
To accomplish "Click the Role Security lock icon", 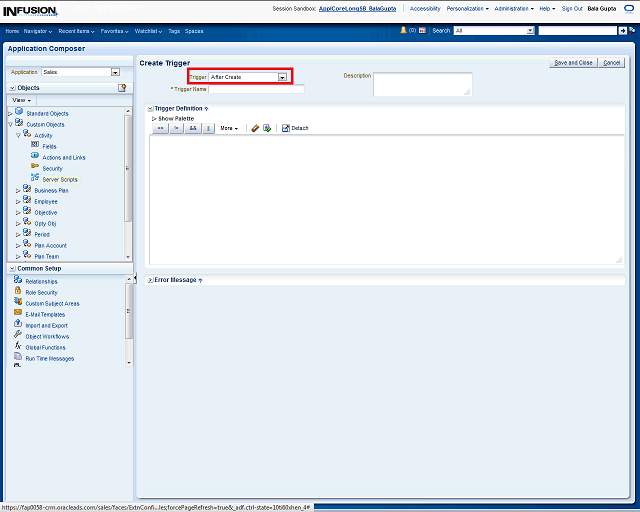I will coord(18,290).
